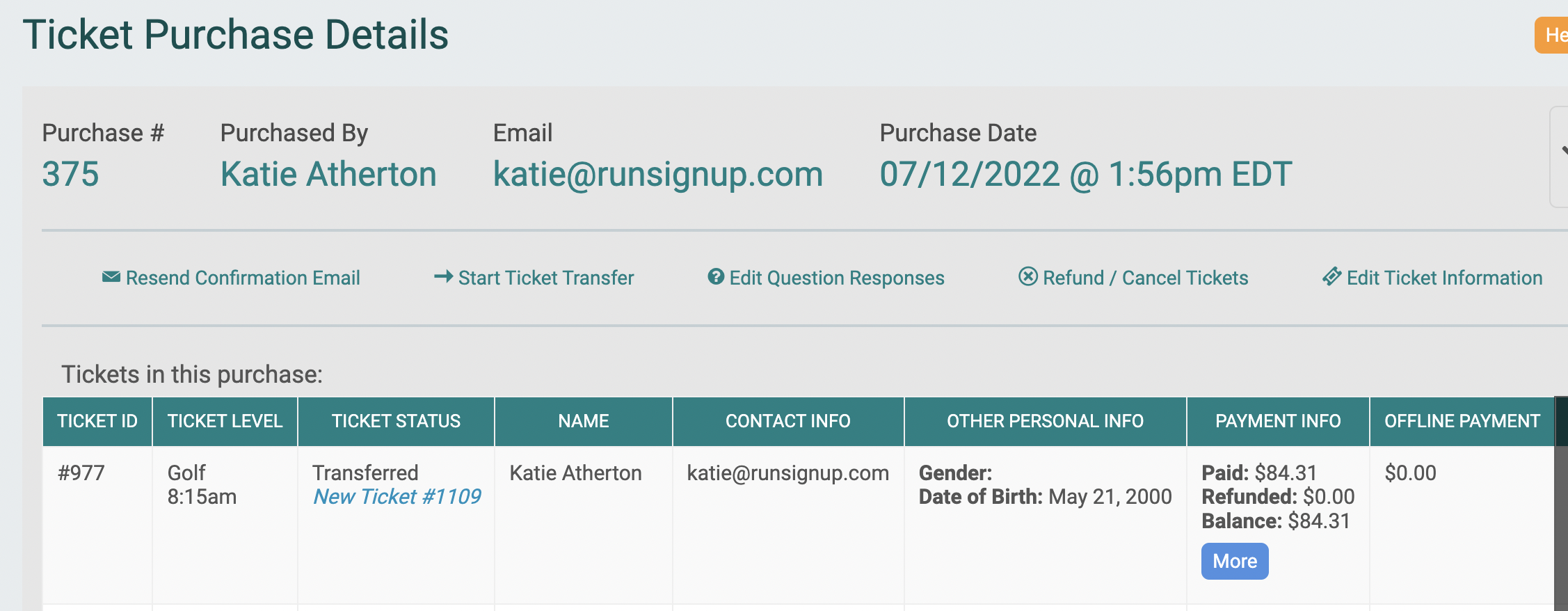
Task: Click the Payment Info column header
Action: point(1278,422)
